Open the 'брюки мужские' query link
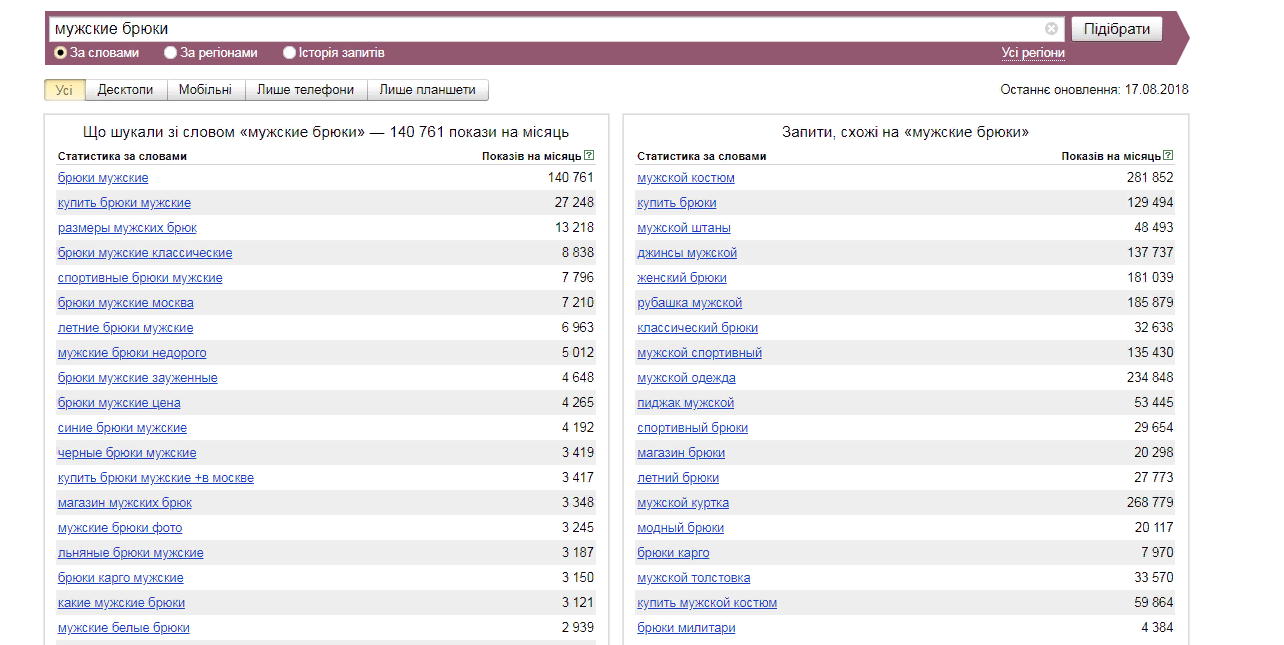This screenshot has height=645, width=1284. click(103, 178)
